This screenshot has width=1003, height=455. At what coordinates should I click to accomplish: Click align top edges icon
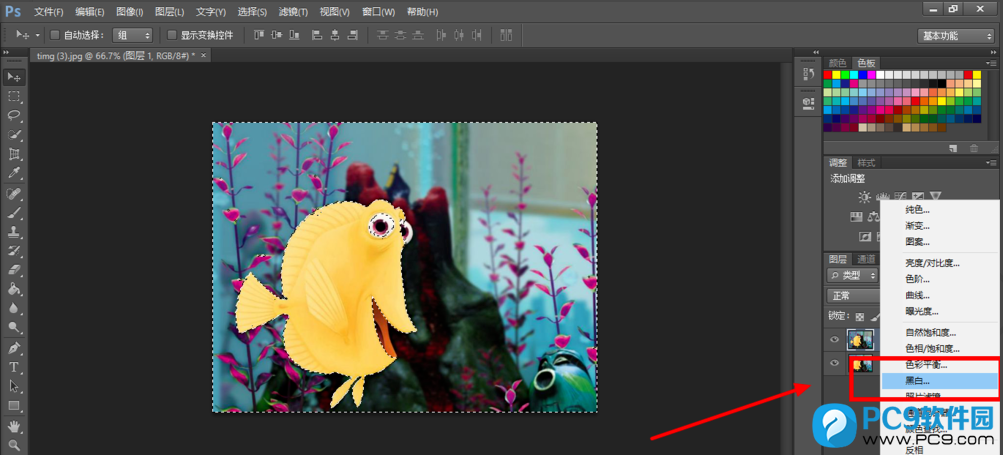[259, 35]
